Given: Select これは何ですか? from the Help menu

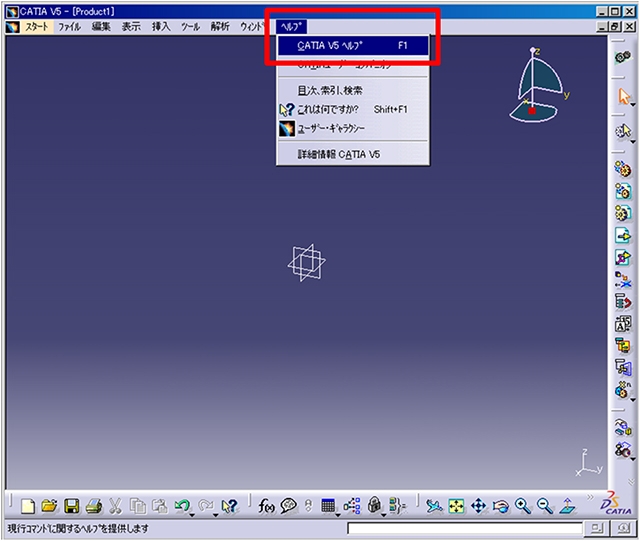Looking at the screenshot, I should 353,109.
